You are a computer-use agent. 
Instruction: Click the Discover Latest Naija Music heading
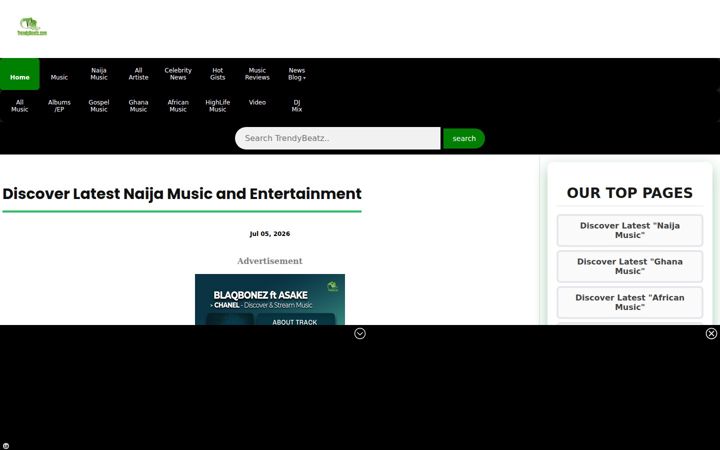click(182, 194)
